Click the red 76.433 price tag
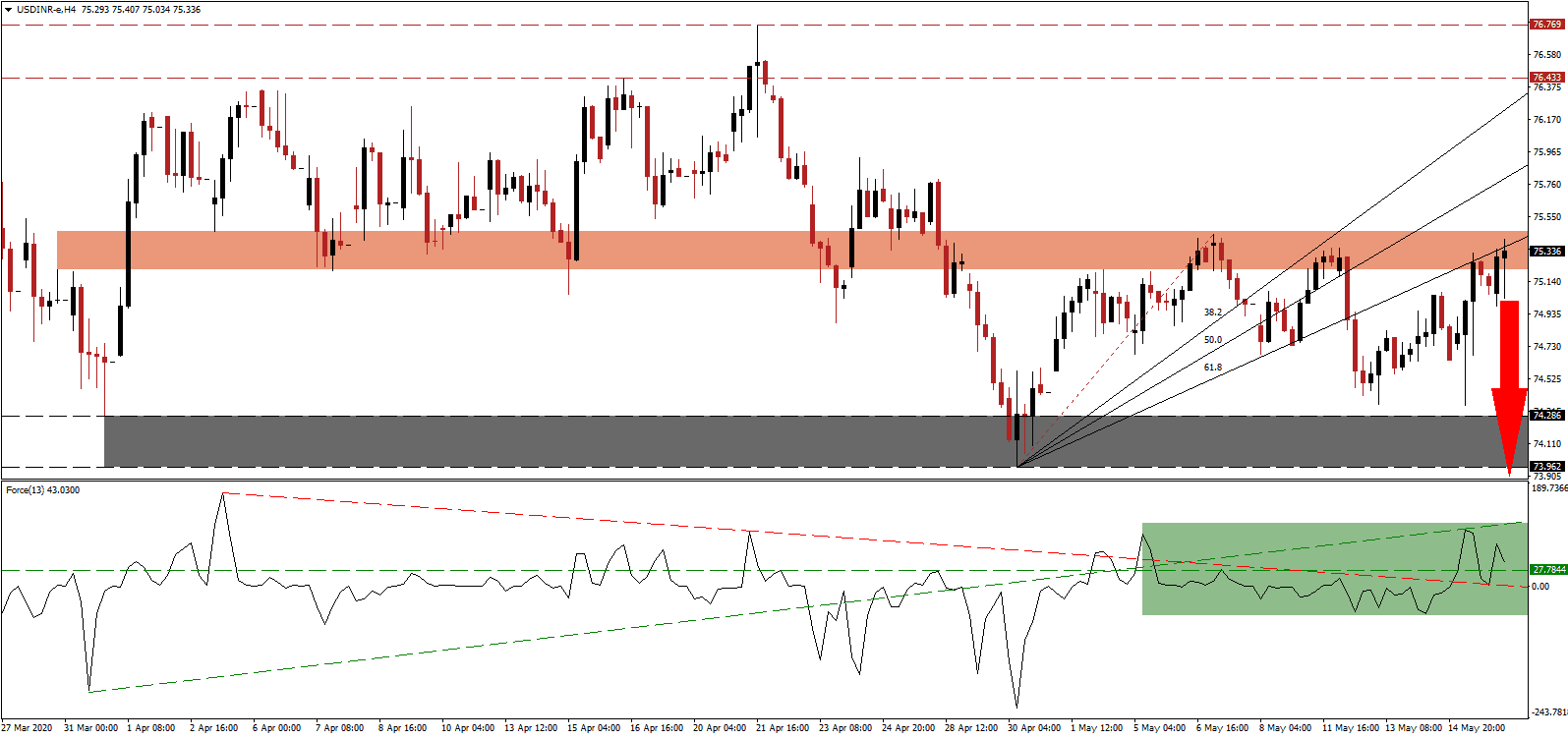Viewport: 1568px width, 739px height. tap(1546, 78)
